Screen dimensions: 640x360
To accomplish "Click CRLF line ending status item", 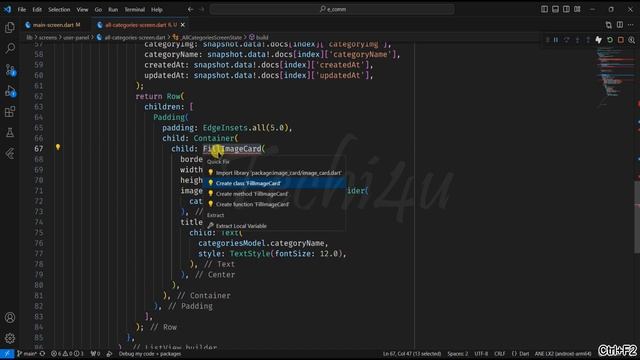I will 500,353.
